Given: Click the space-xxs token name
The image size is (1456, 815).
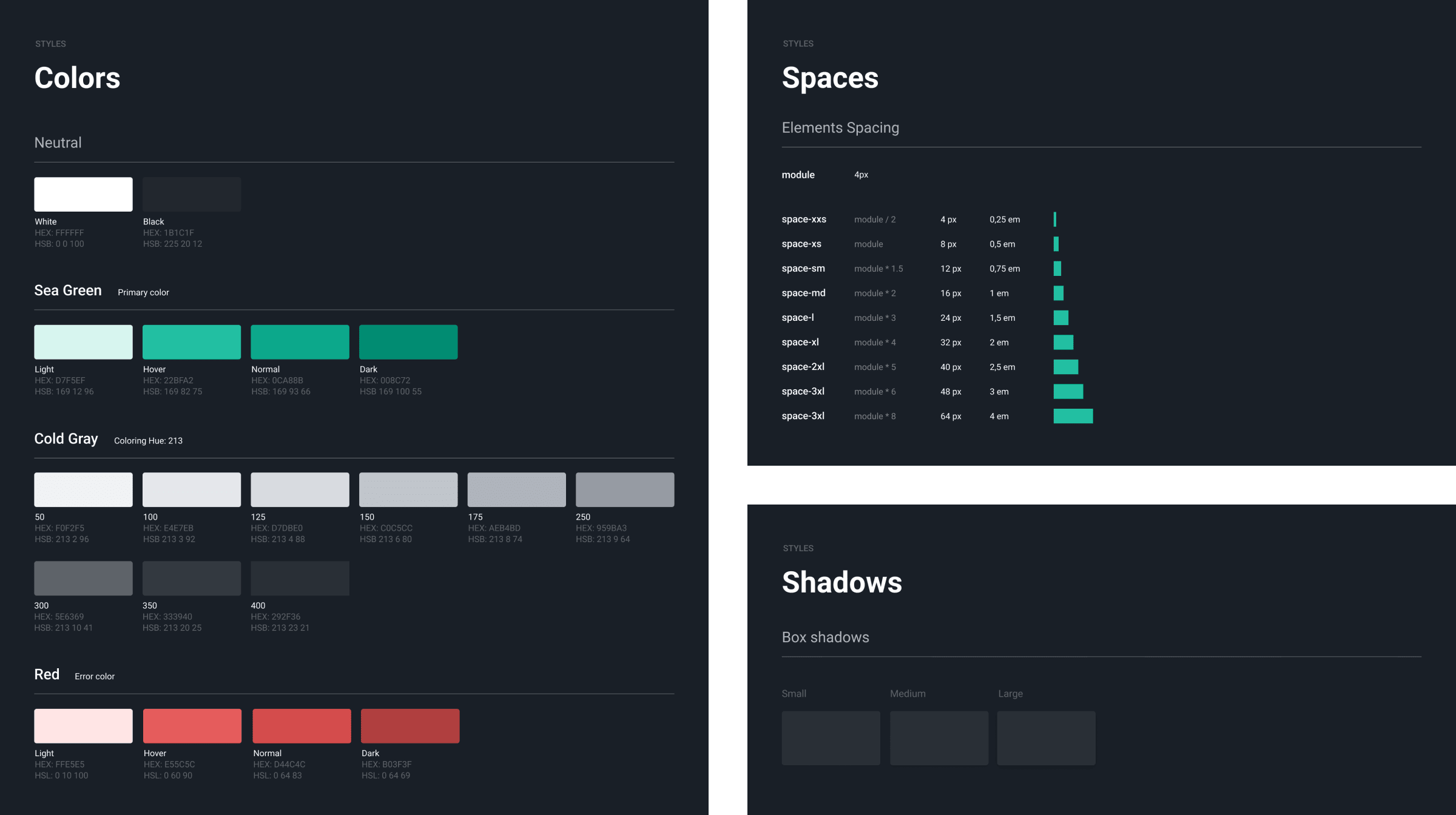Looking at the screenshot, I should (804, 219).
